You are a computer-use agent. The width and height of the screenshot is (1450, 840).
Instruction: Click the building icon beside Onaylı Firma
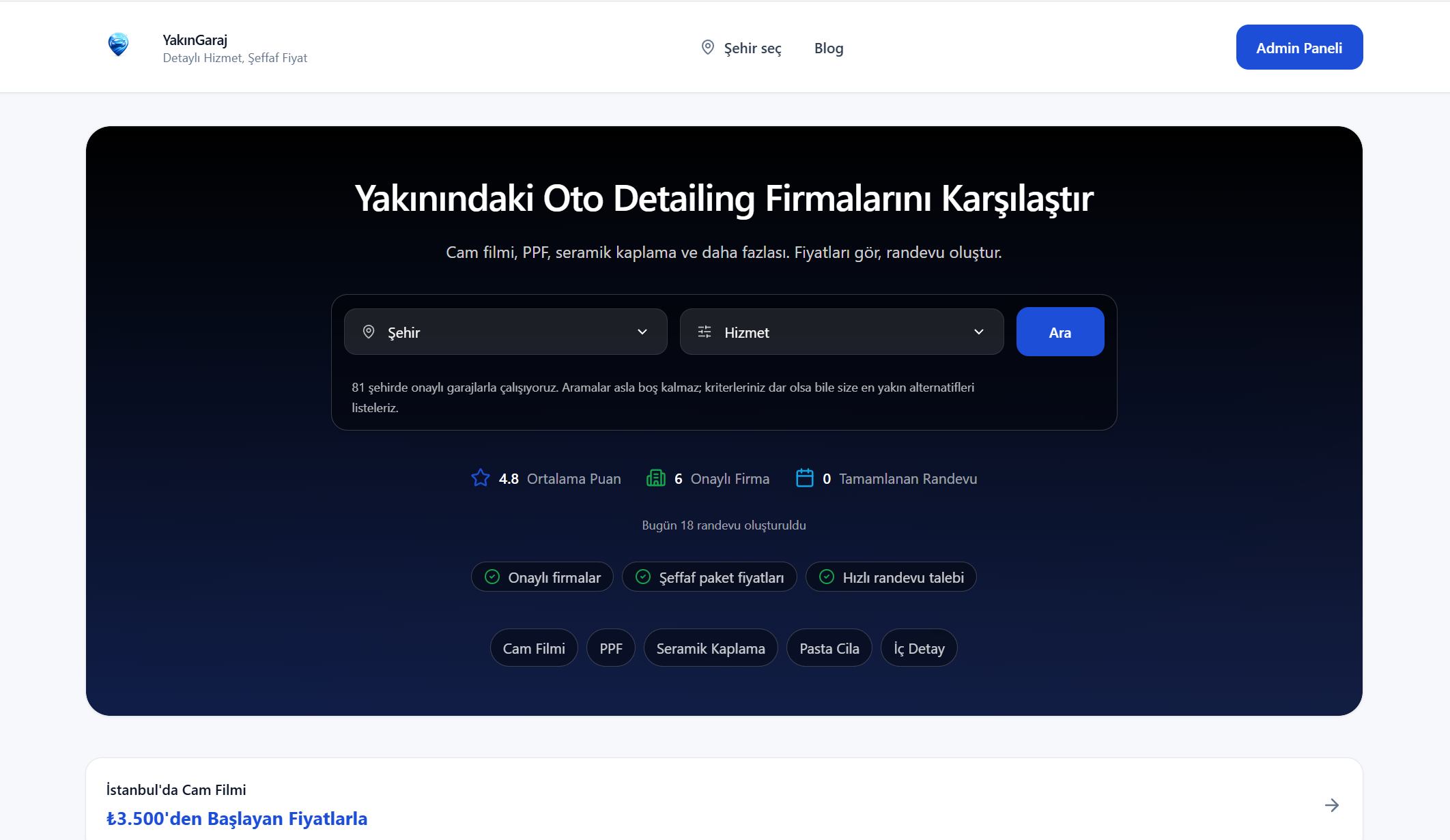pyautogui.click(x=655, y=478)
